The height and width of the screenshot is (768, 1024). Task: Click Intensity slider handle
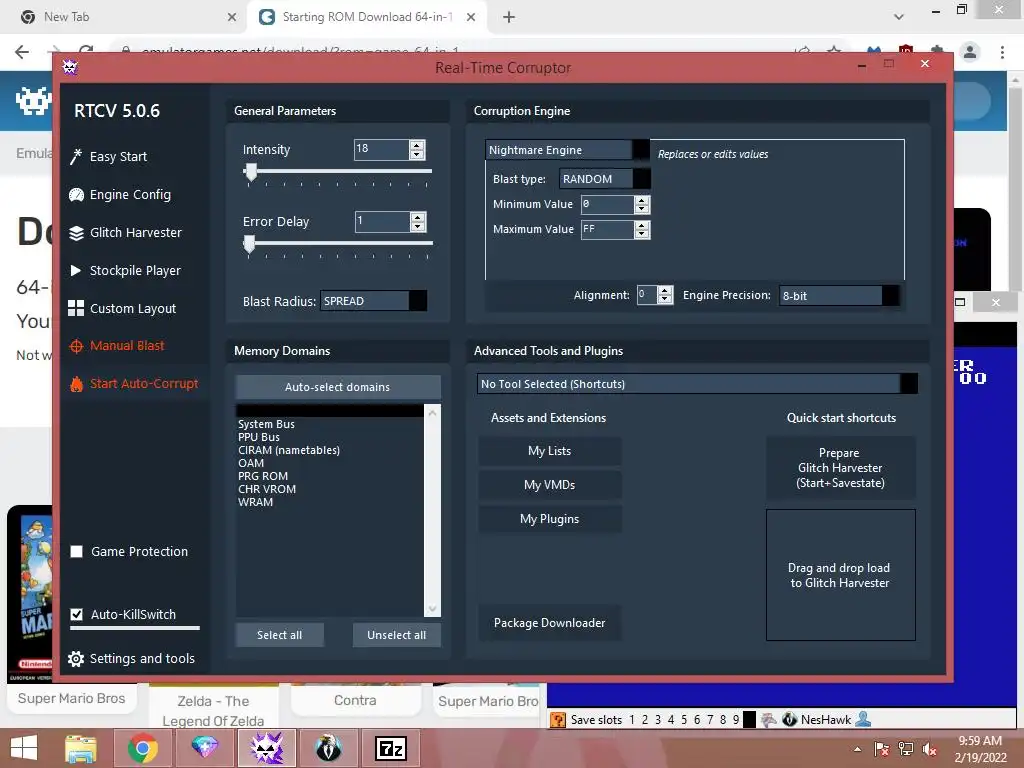click(250, 172)
